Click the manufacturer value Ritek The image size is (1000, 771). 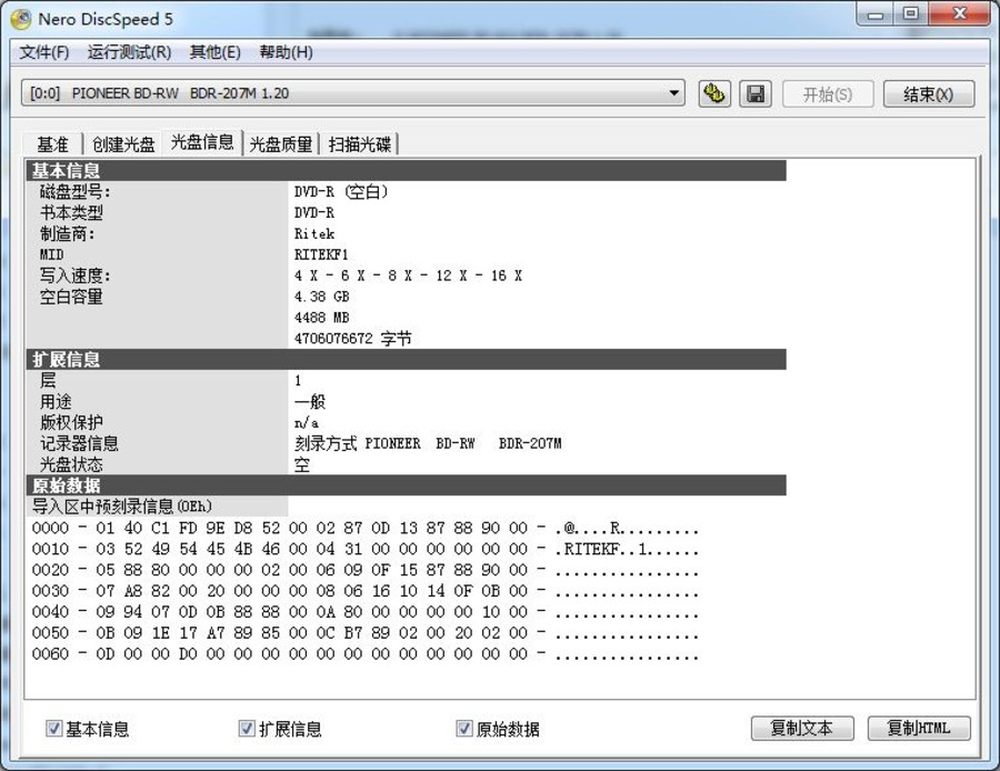pyautogui.click(x=314, y=233)
